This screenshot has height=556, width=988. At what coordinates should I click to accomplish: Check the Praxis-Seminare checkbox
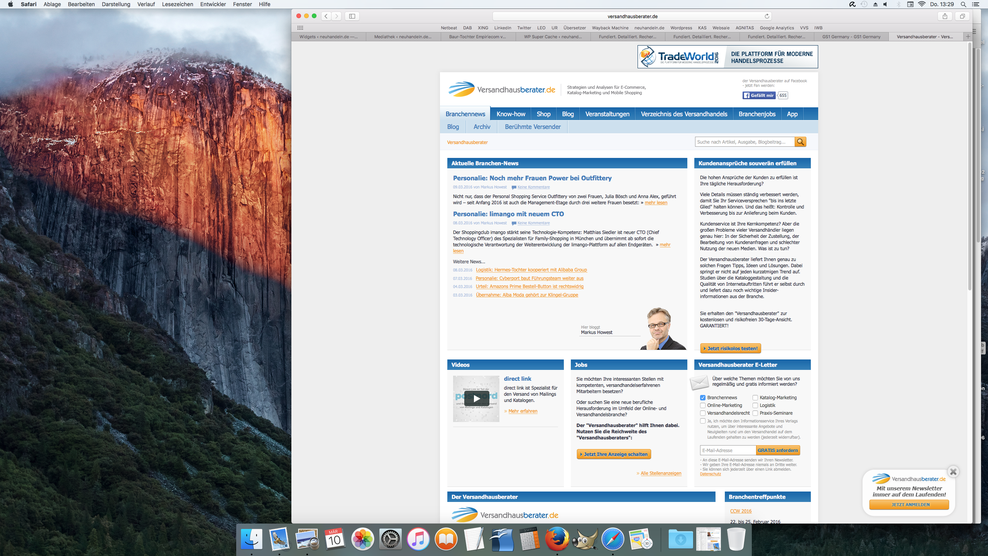click(x=755, y=413)
